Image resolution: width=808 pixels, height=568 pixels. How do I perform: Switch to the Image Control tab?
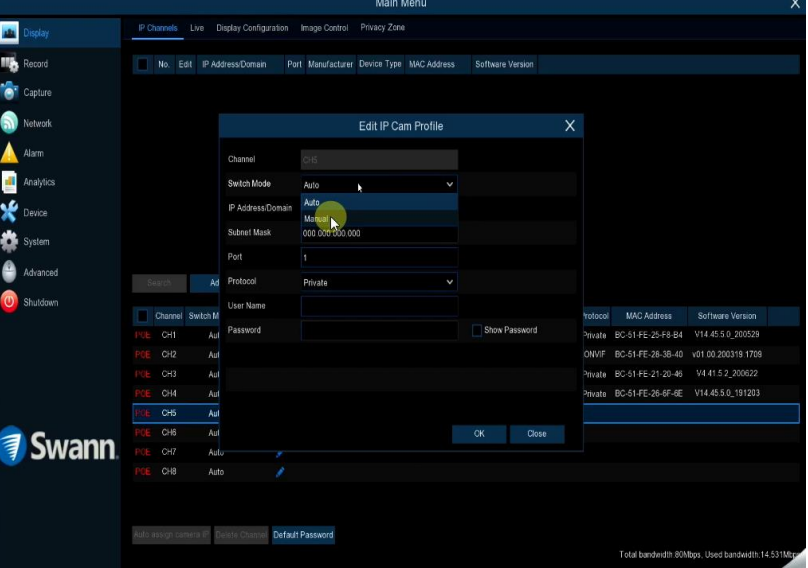click(x=324, y=28)
